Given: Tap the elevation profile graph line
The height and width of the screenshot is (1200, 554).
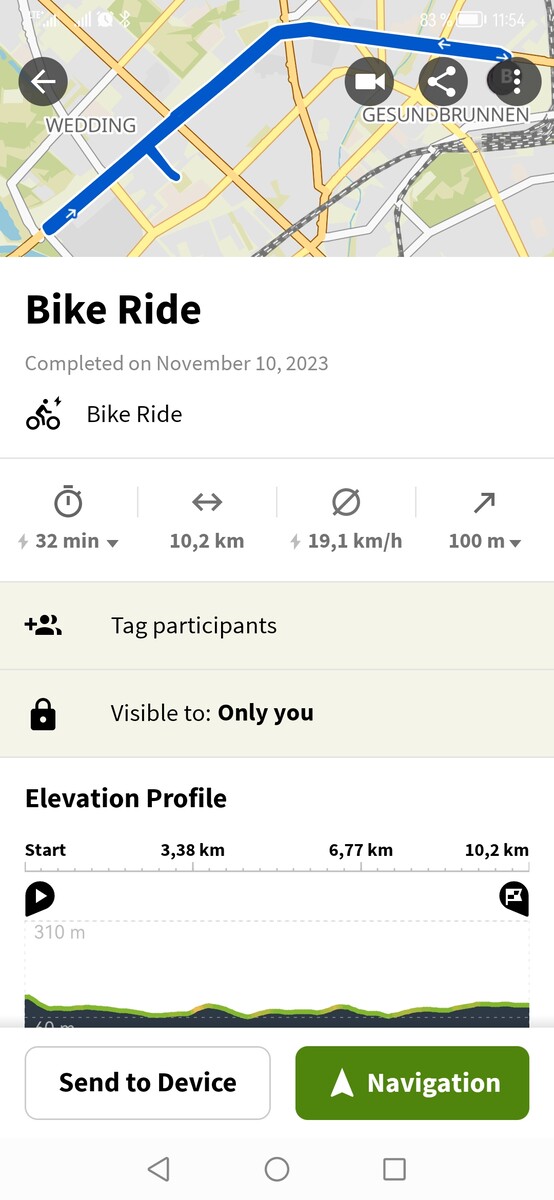Looking at the screenshot, I should [277, 1009].
